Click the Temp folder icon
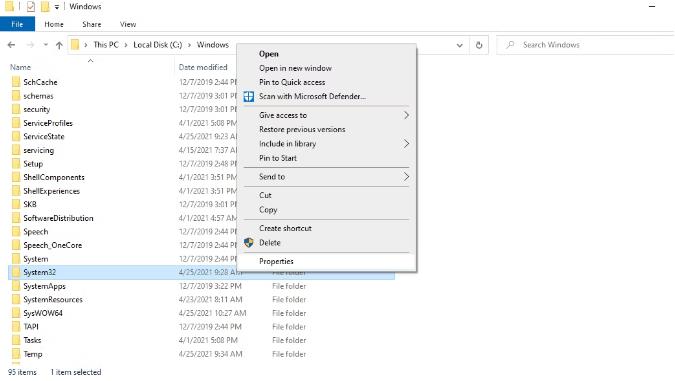The height and width of the screenshot is (381, 675). click(x=16, y=354)
